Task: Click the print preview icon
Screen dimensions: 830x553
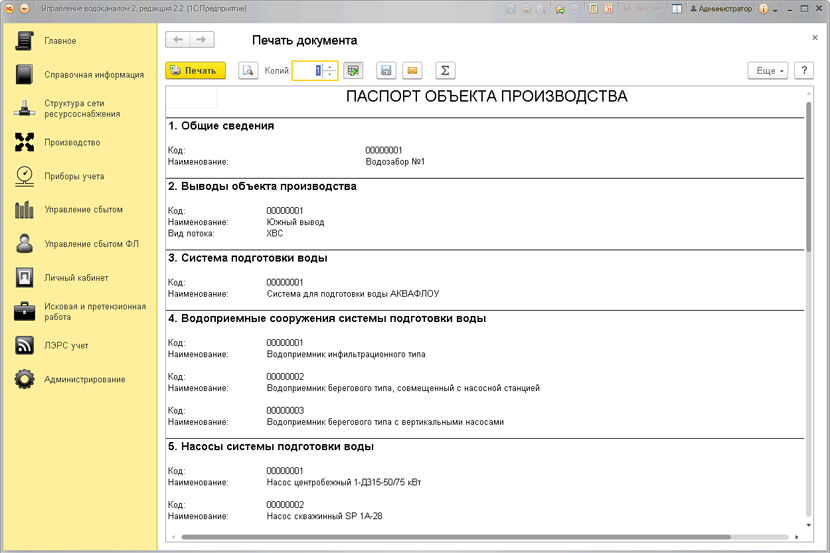Action: click(248, 71)
